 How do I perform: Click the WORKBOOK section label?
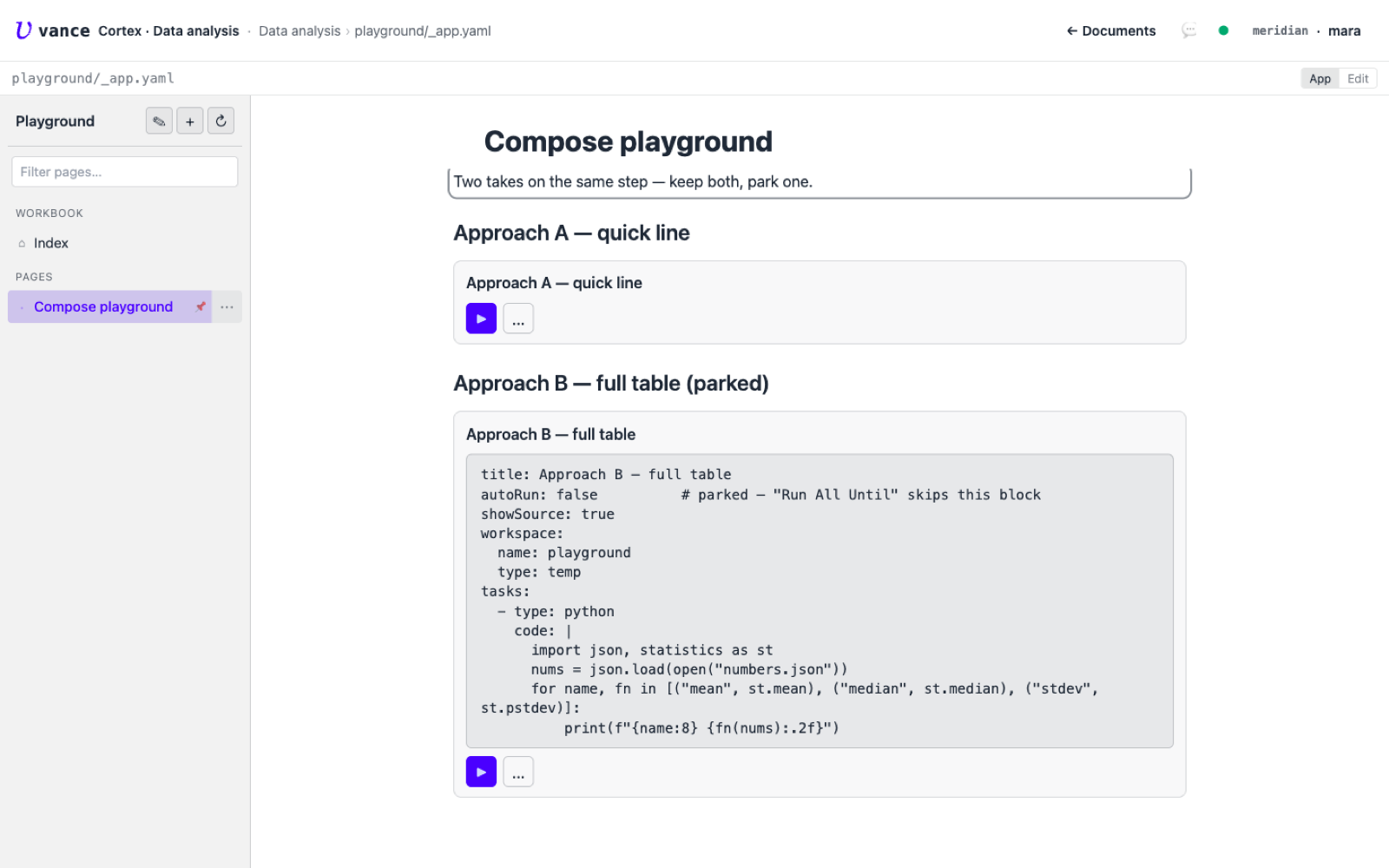pyautogui.click(x=49, y=214)
